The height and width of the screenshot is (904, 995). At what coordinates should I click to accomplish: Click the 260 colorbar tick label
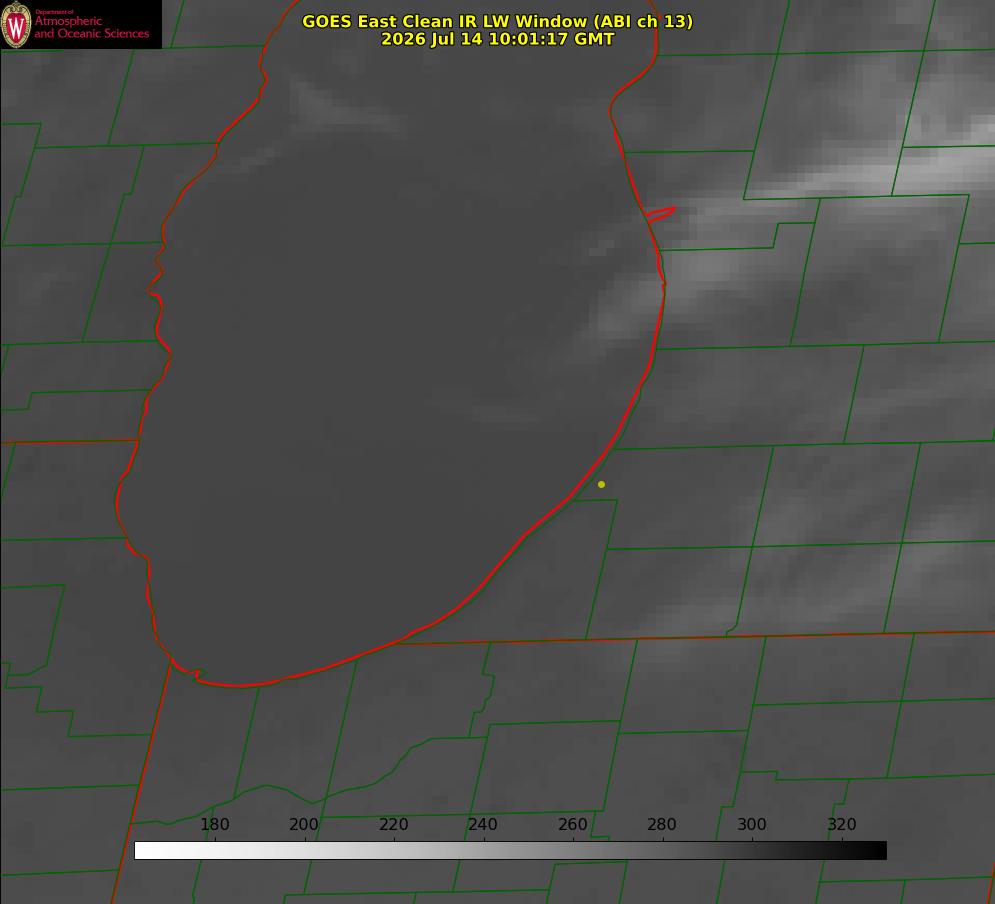[x=572, y=824]
